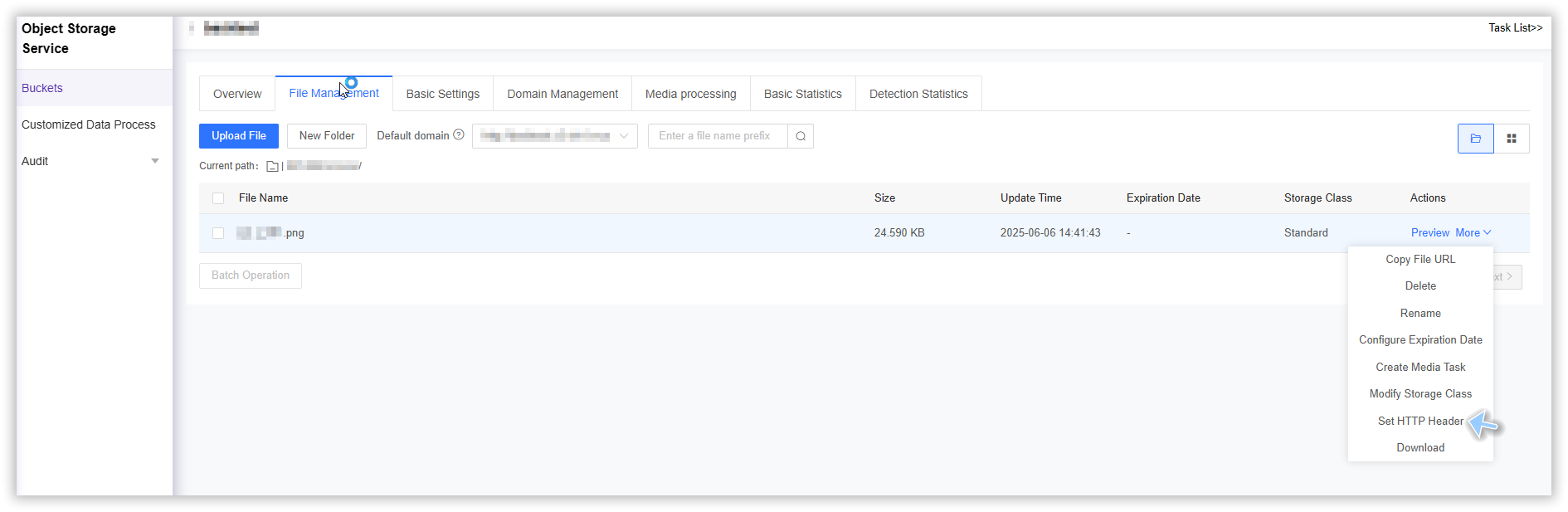Click the Upload File button
The width and height of the screenshot is (1568, 512).
[239, 136]
